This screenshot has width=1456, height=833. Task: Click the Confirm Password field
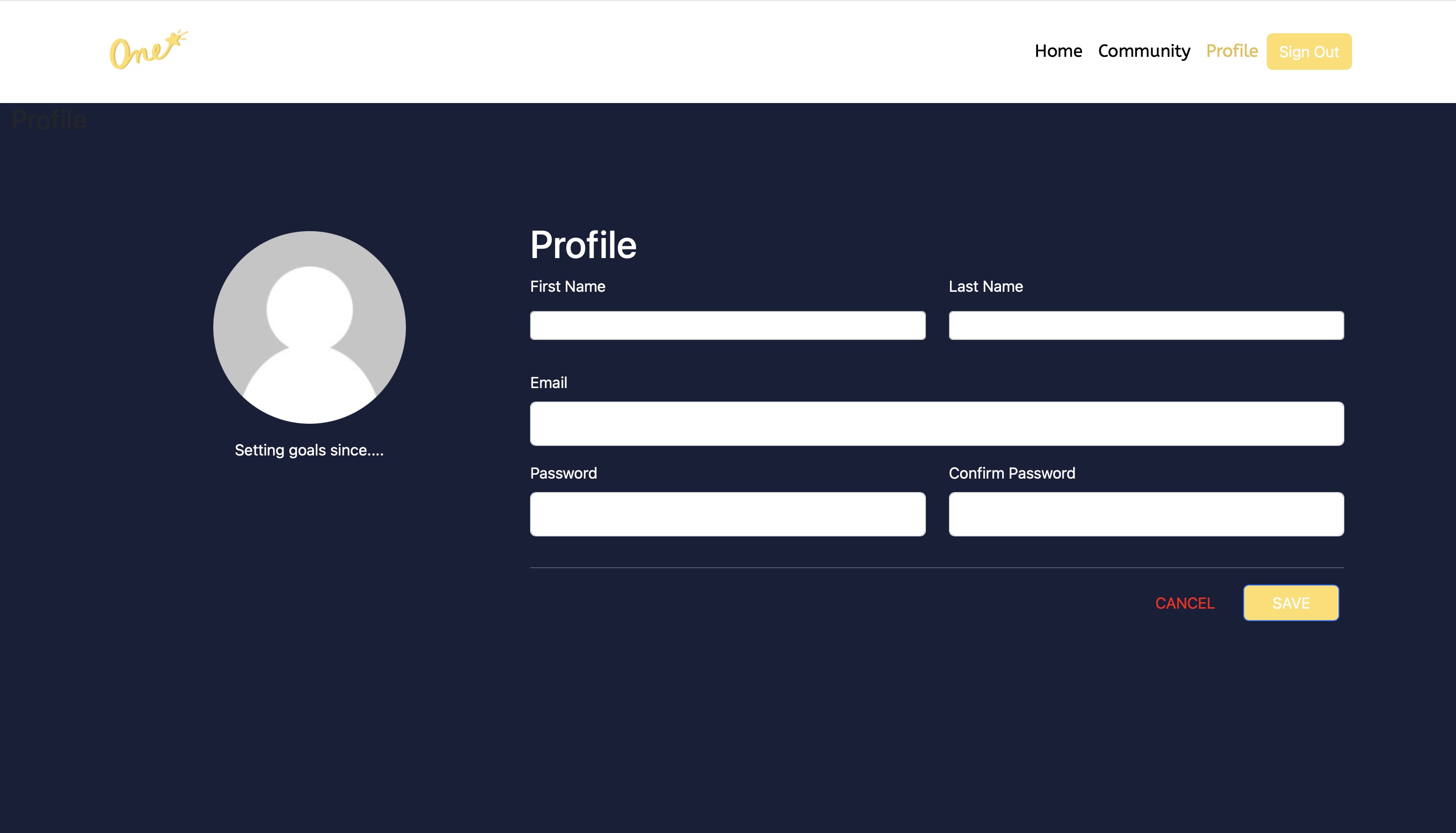(x=1146, y=514)
